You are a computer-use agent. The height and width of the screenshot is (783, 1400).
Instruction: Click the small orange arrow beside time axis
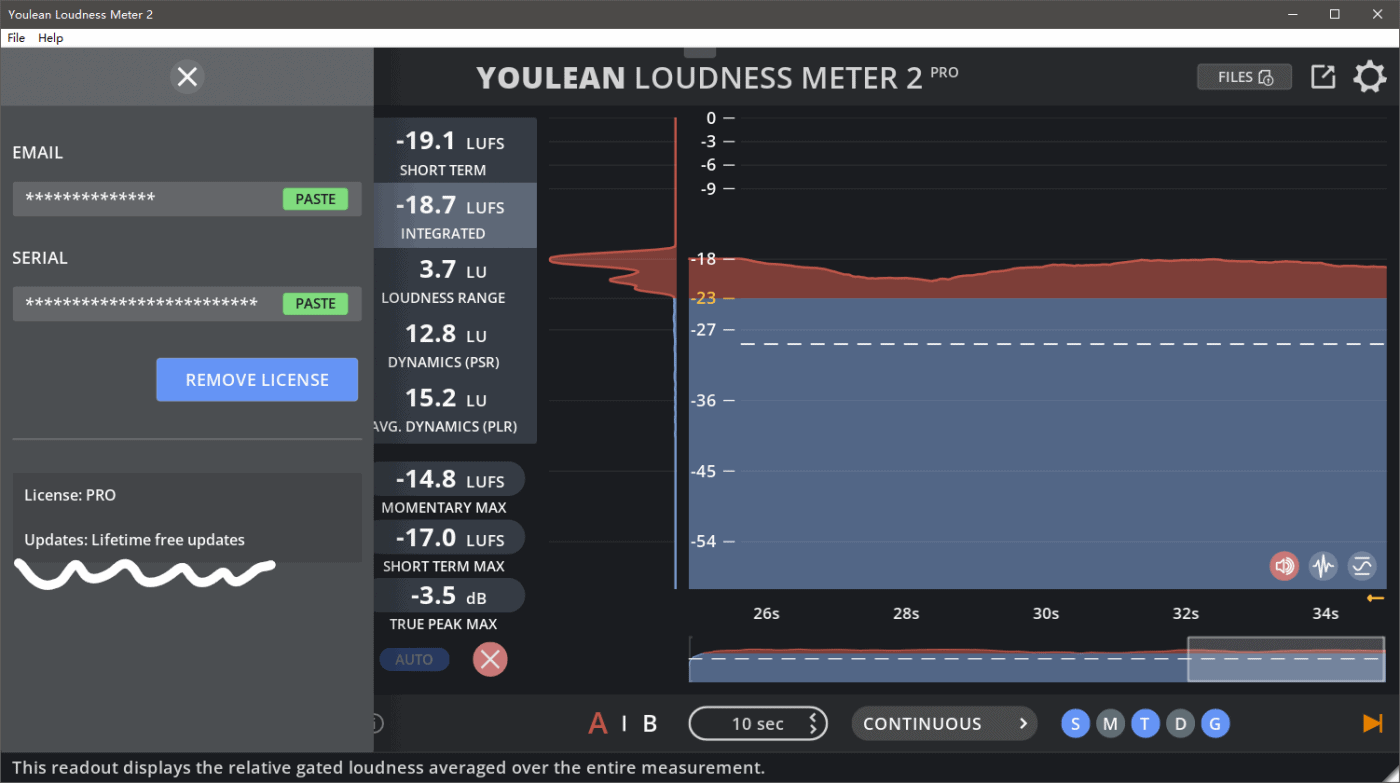point(1375,598)
